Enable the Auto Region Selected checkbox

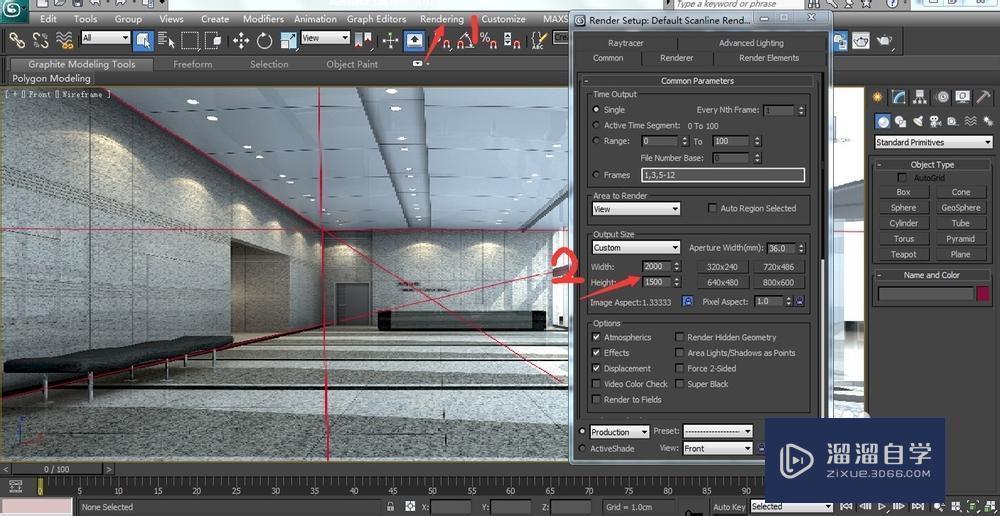[x=712, y=208]
